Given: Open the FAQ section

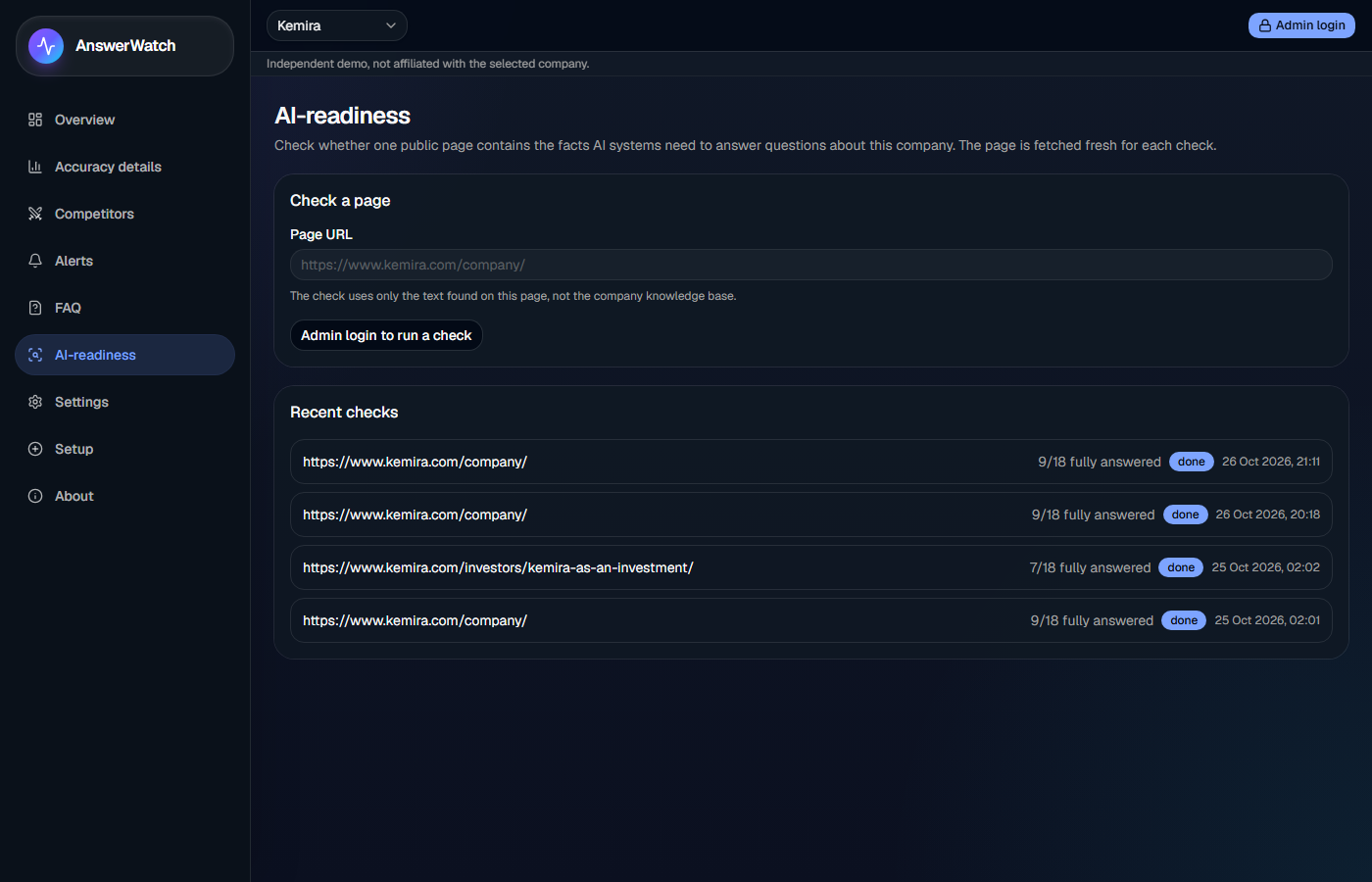Looking at the screenshot, I should [124, 308].
